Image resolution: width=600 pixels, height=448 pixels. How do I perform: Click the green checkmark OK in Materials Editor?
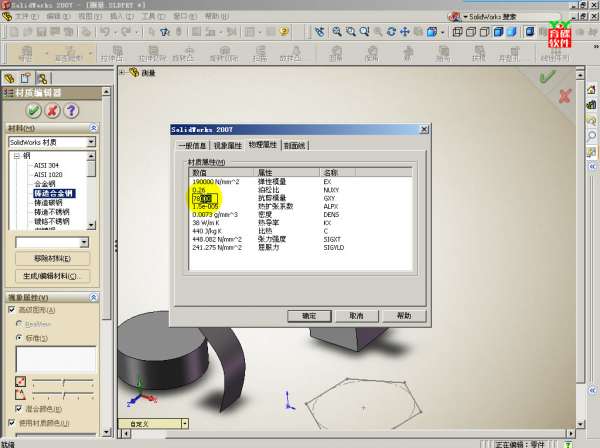click(x=34, y=110)
